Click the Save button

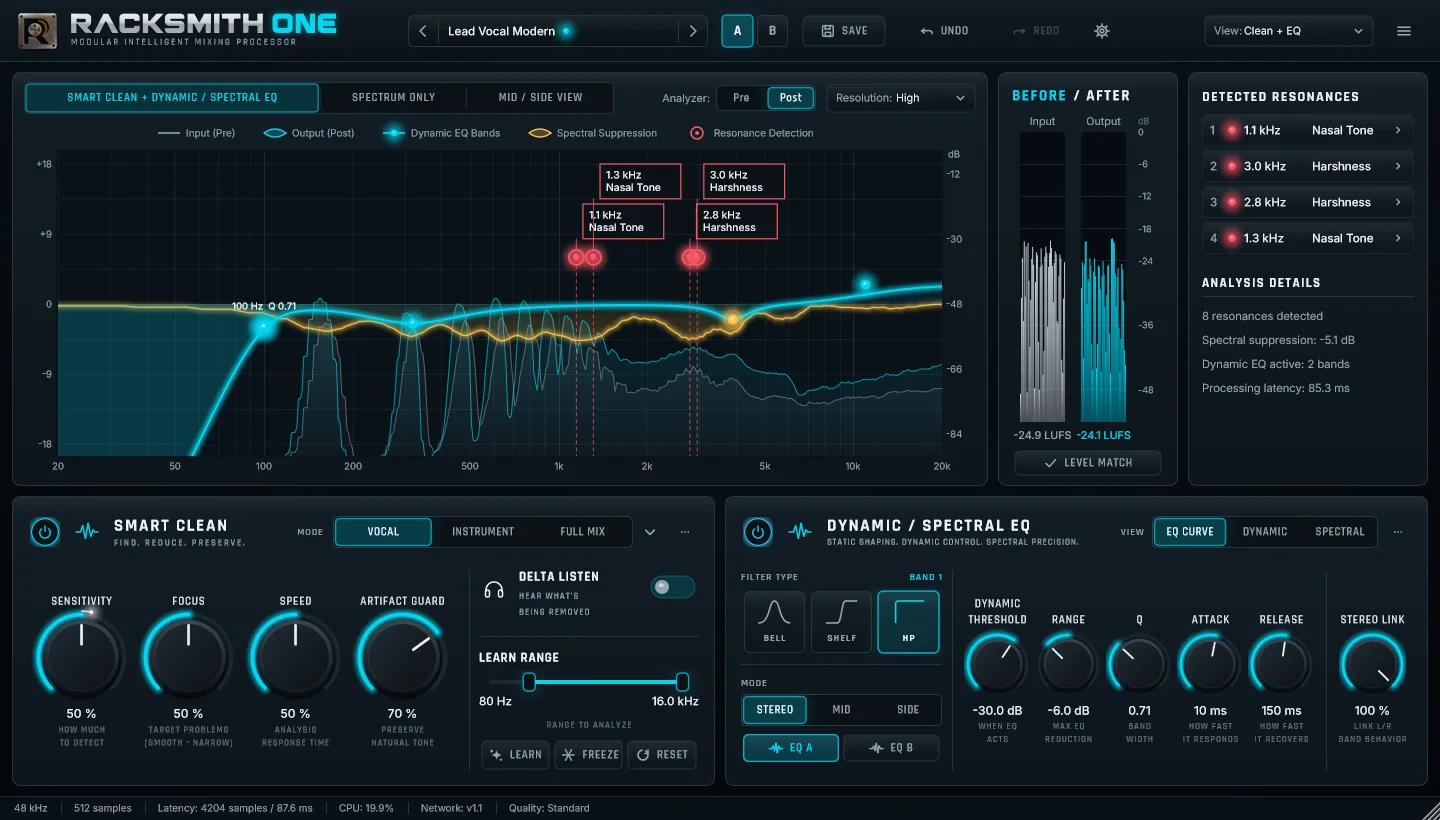tap(844, 31)
